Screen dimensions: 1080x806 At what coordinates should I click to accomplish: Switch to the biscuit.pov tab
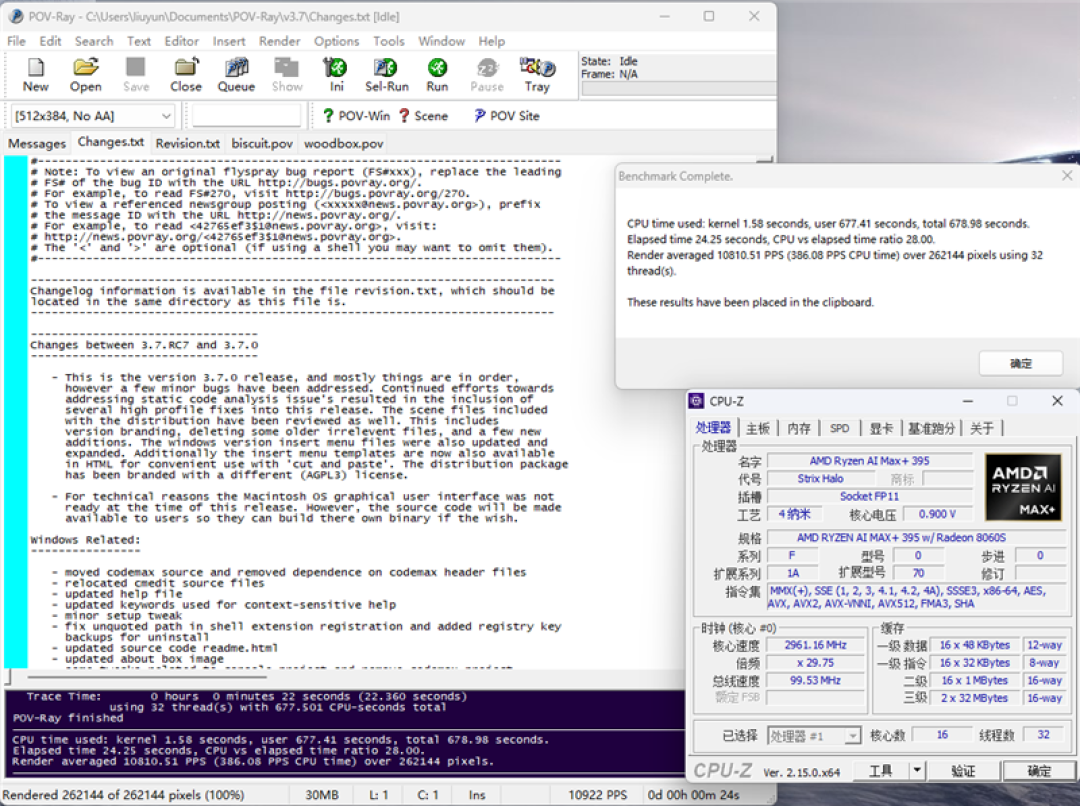click(x=262, y=143)
